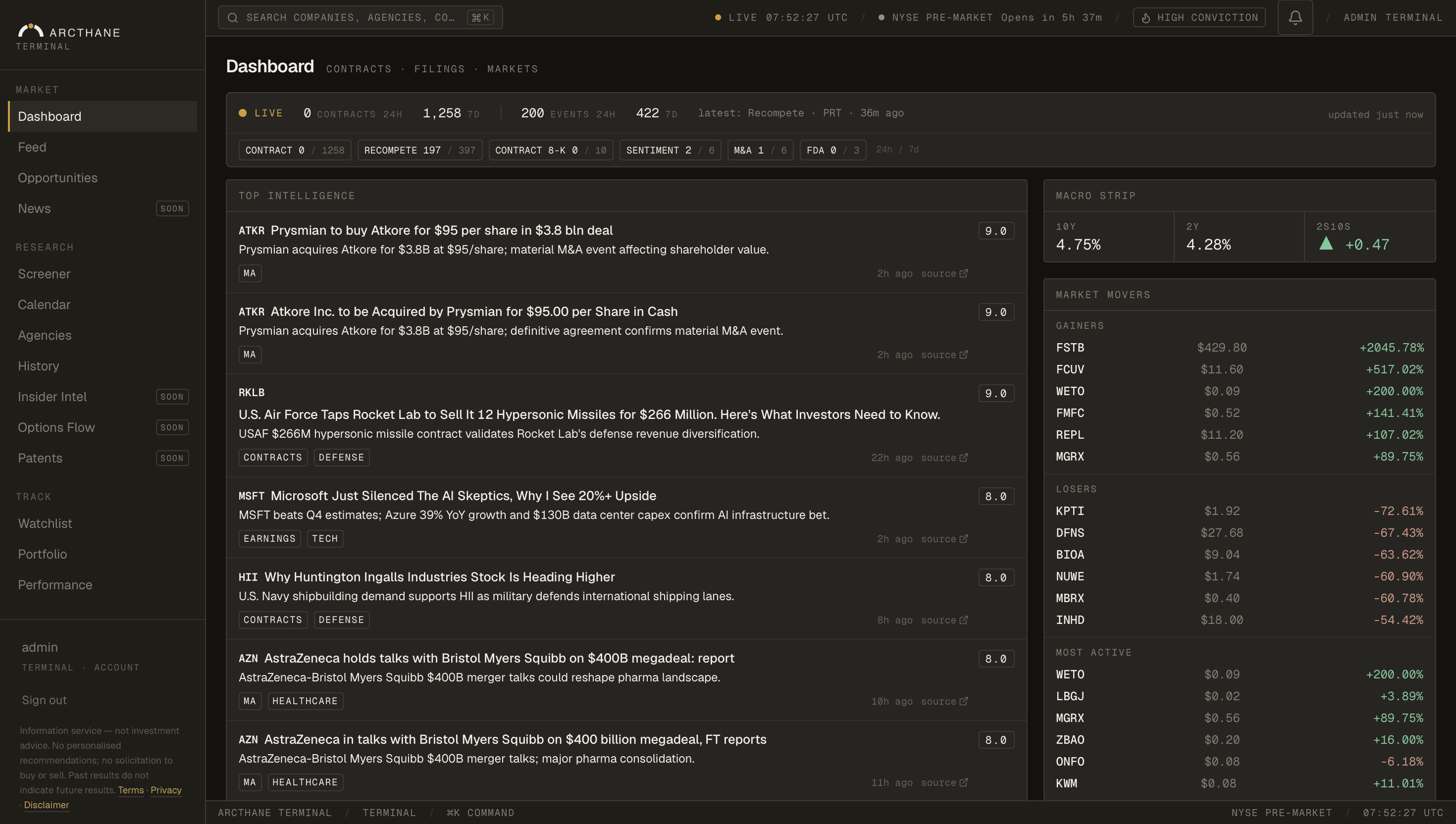The width and height of the screenshot is (1456, 824).
Task: Open source link icon for Prysmian to buy Atkore
Action: (x=964, y=273)
